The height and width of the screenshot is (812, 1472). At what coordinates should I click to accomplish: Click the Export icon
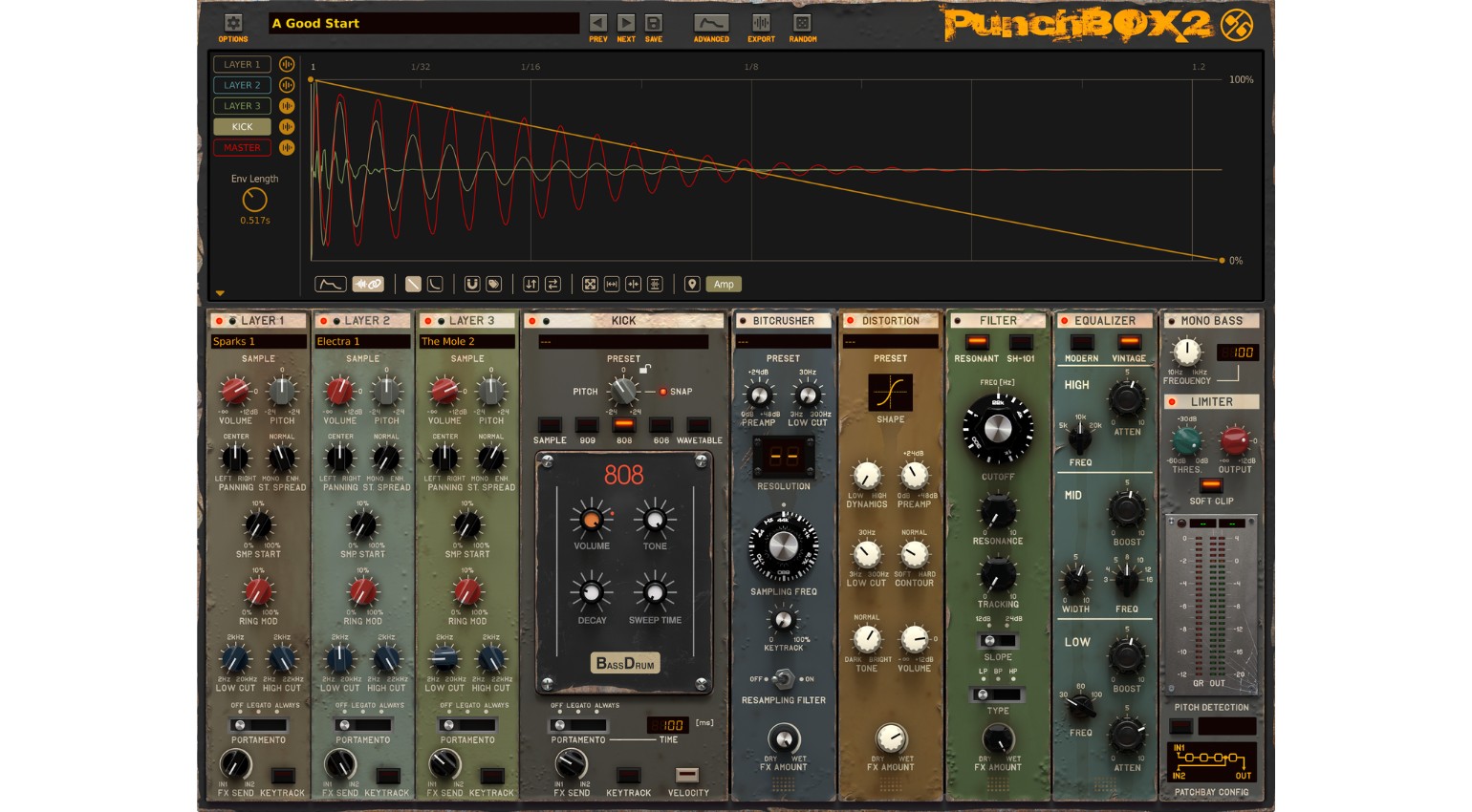coord(762,23)
